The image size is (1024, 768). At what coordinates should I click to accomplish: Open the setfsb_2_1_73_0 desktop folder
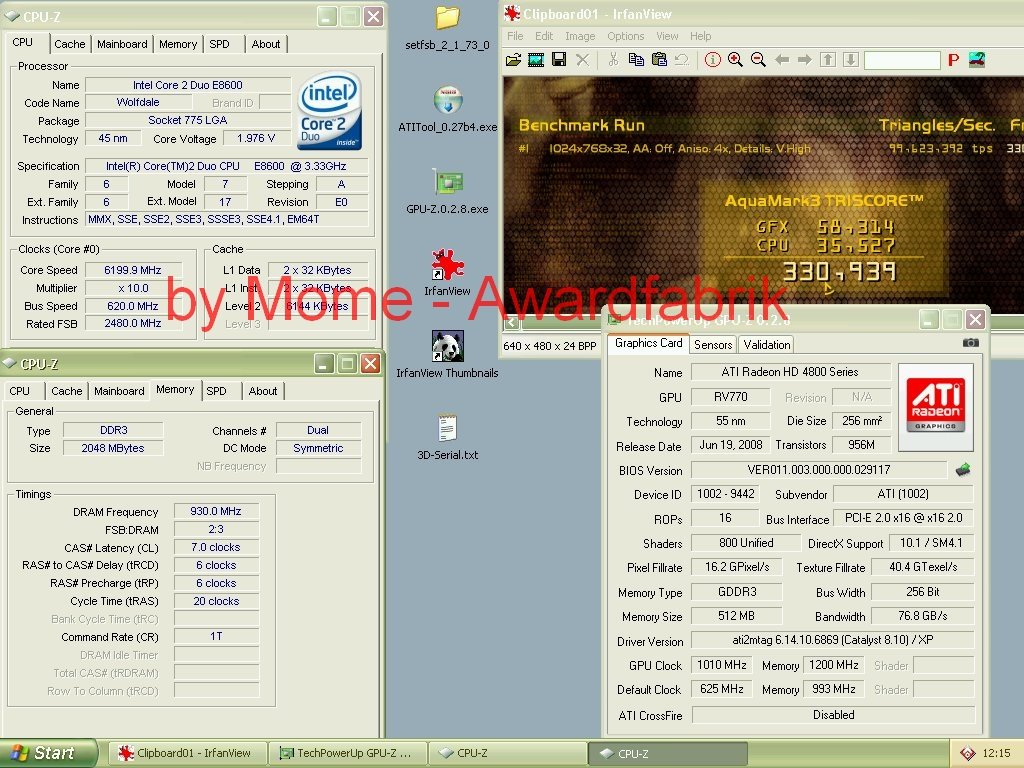[x=447, y=27]
